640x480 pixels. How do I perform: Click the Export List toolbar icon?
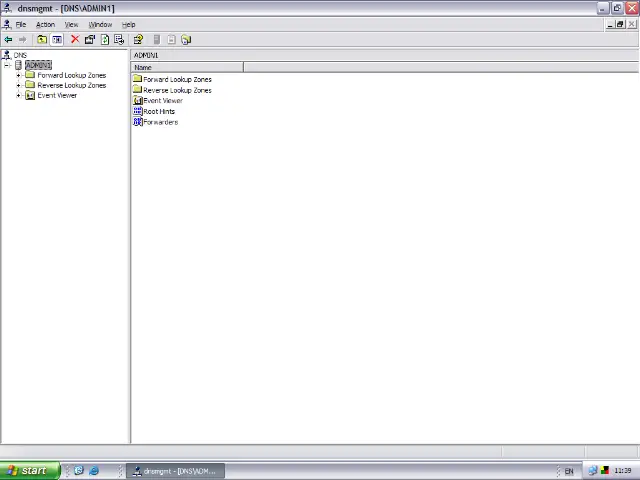(x=119, y=40)
